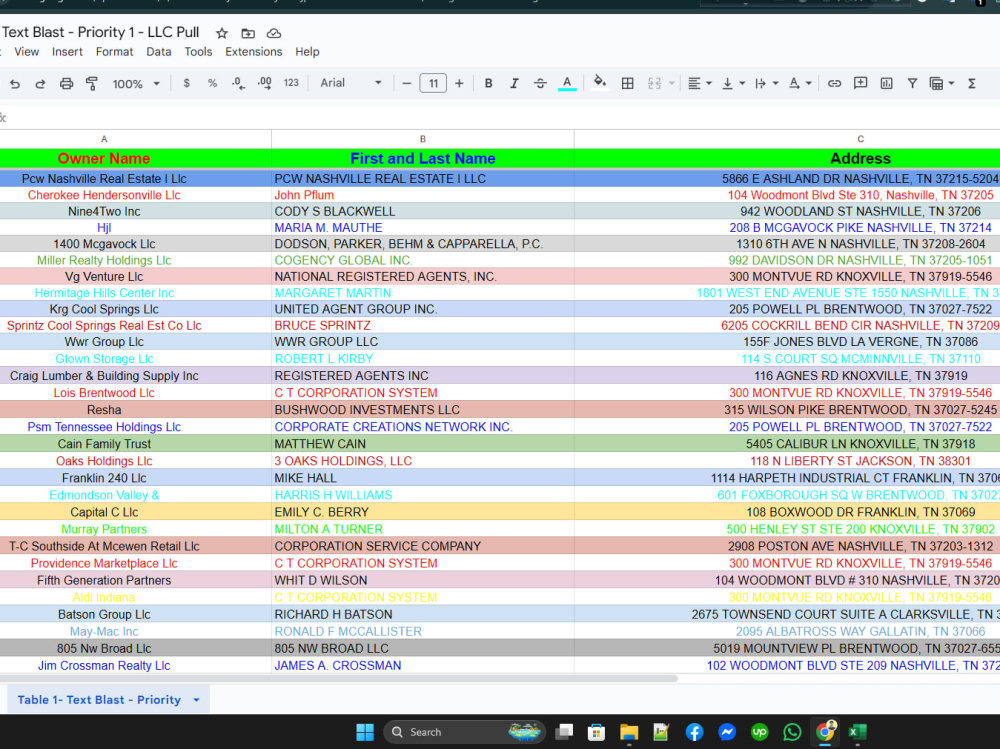
Task: Click the horizontal scrollbar below the sheet
Action: tap(338, 679)
